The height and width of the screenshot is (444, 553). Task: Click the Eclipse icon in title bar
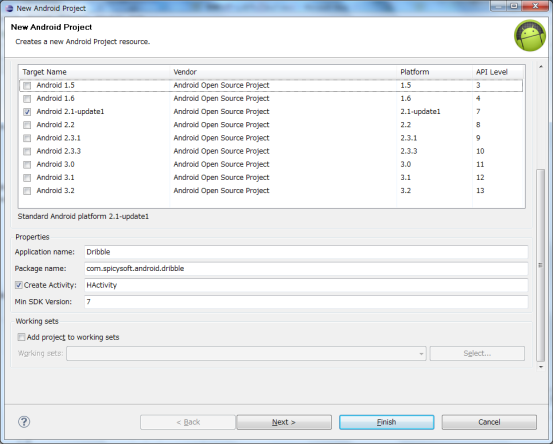10,8
